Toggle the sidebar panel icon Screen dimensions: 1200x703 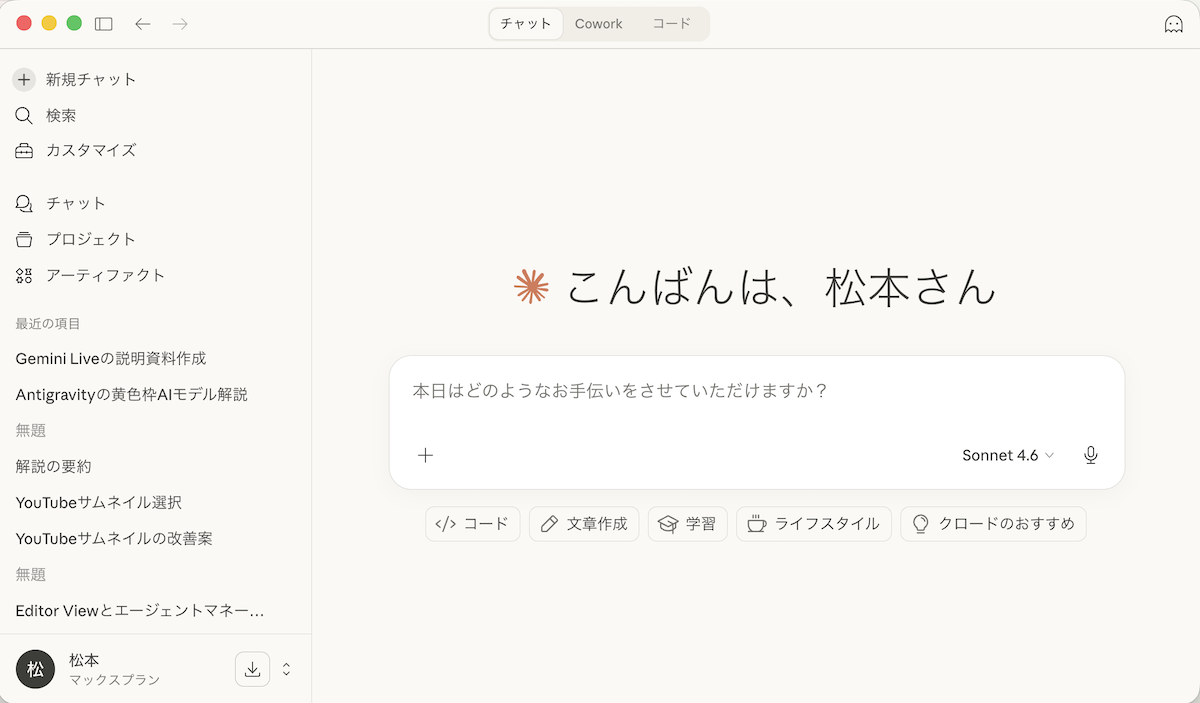tap(104, 24)
